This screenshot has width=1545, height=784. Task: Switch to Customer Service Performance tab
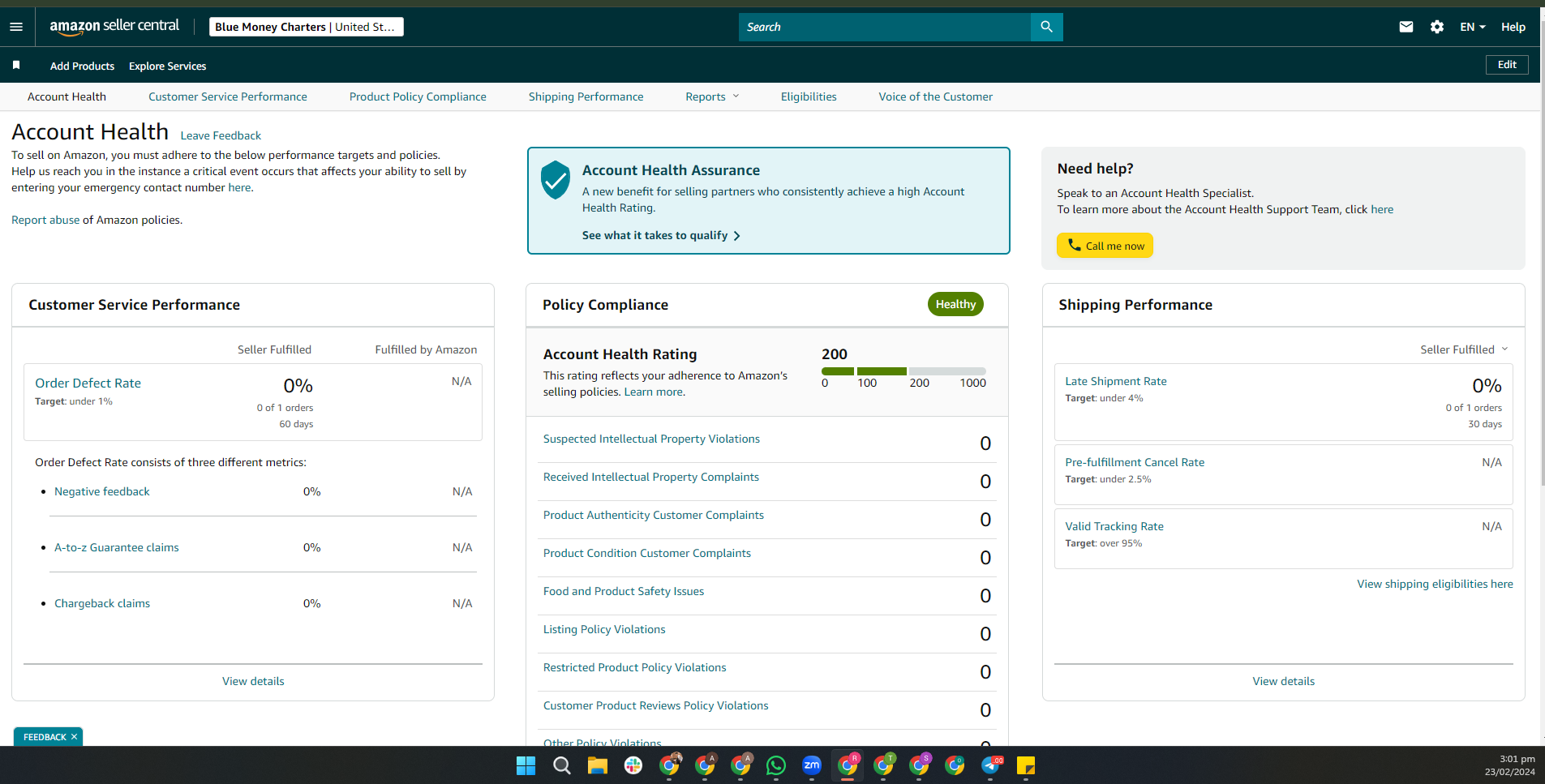pyautogui.click(x=228, y=96)
